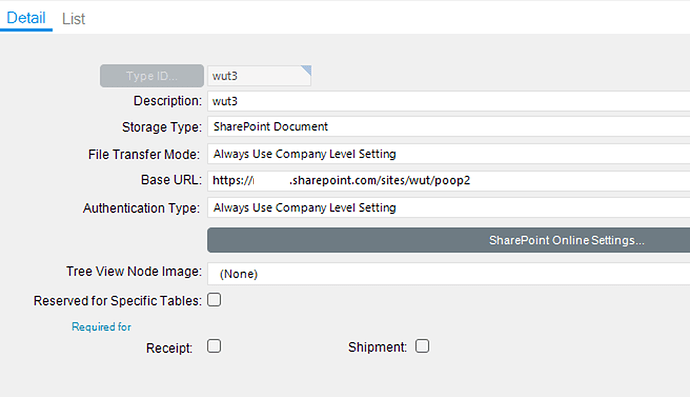Click the File Transfer Mode label

coord(144,154)
